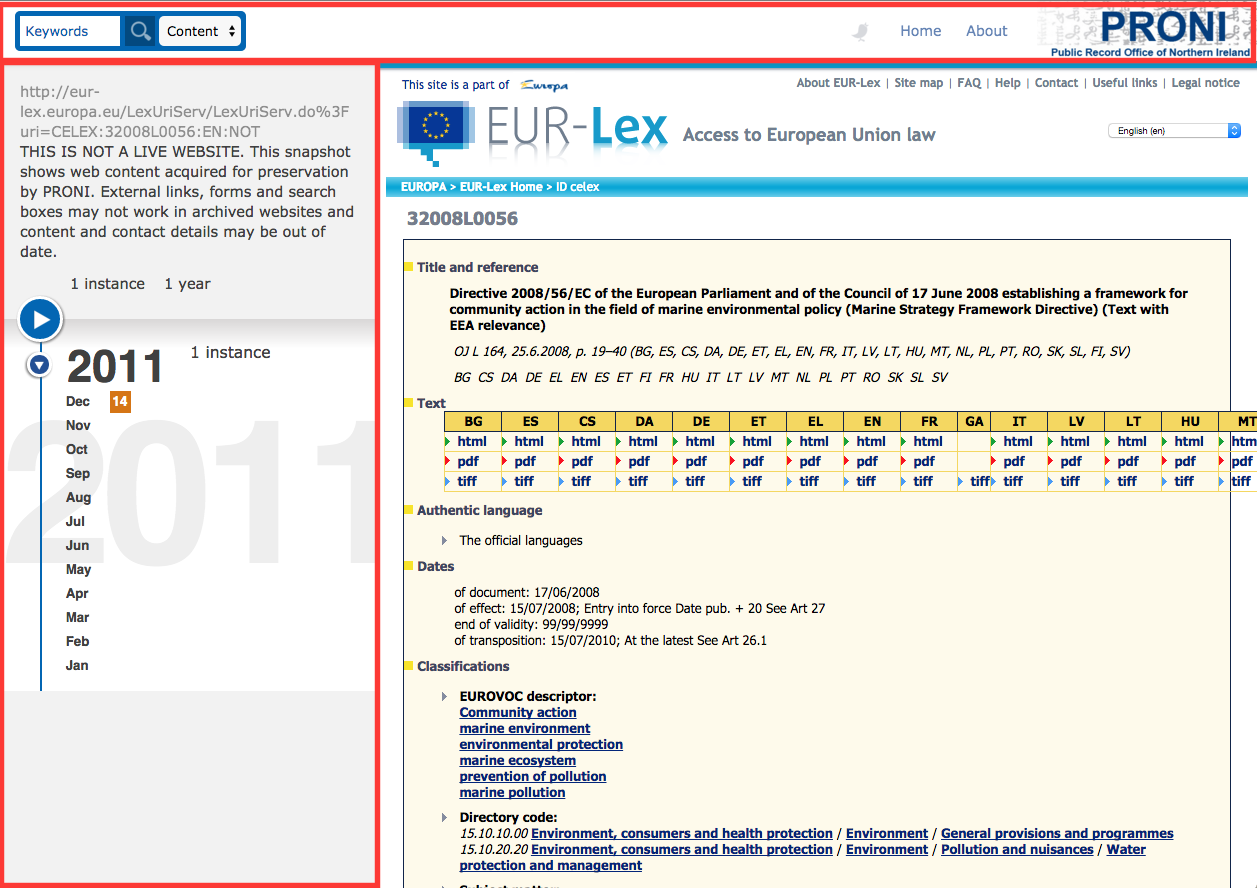Open the About page link
This screenshot has height=888, width=1257.
pos(986,31)
